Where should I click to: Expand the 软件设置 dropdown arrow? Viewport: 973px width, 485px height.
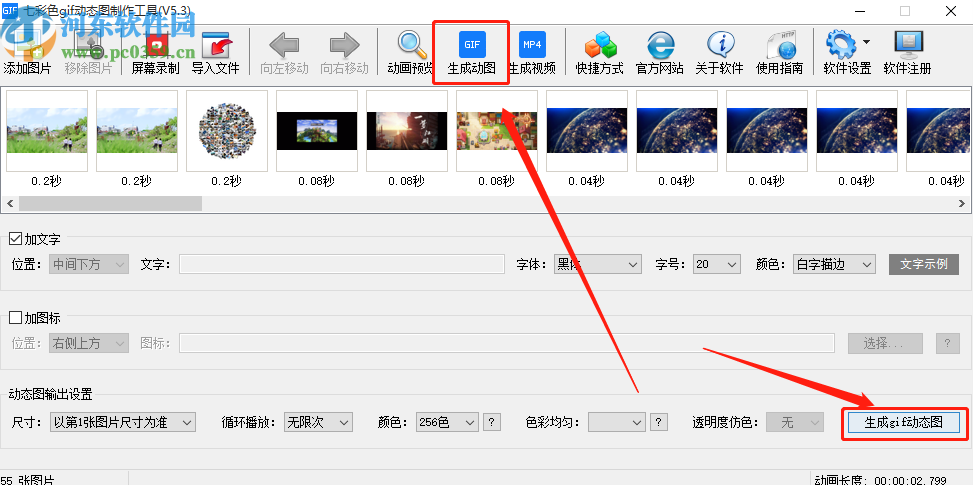coord(866,42)
